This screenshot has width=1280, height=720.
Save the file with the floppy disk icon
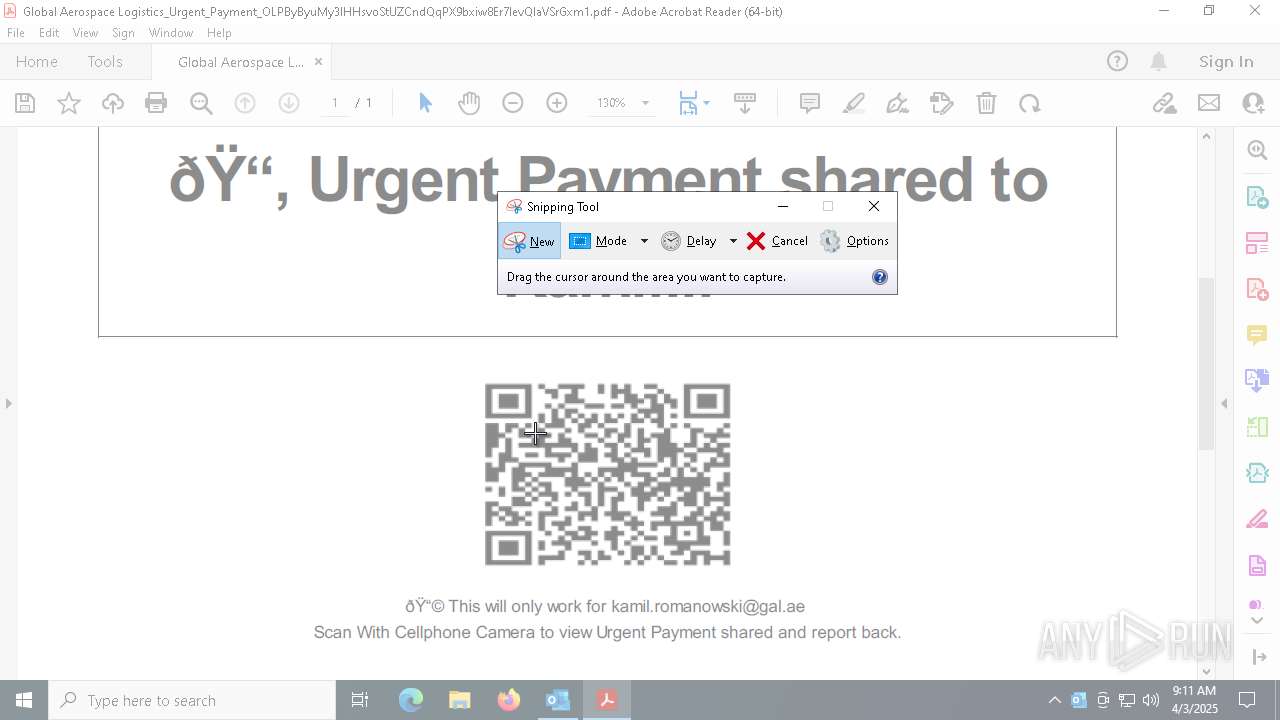[25, 103]
